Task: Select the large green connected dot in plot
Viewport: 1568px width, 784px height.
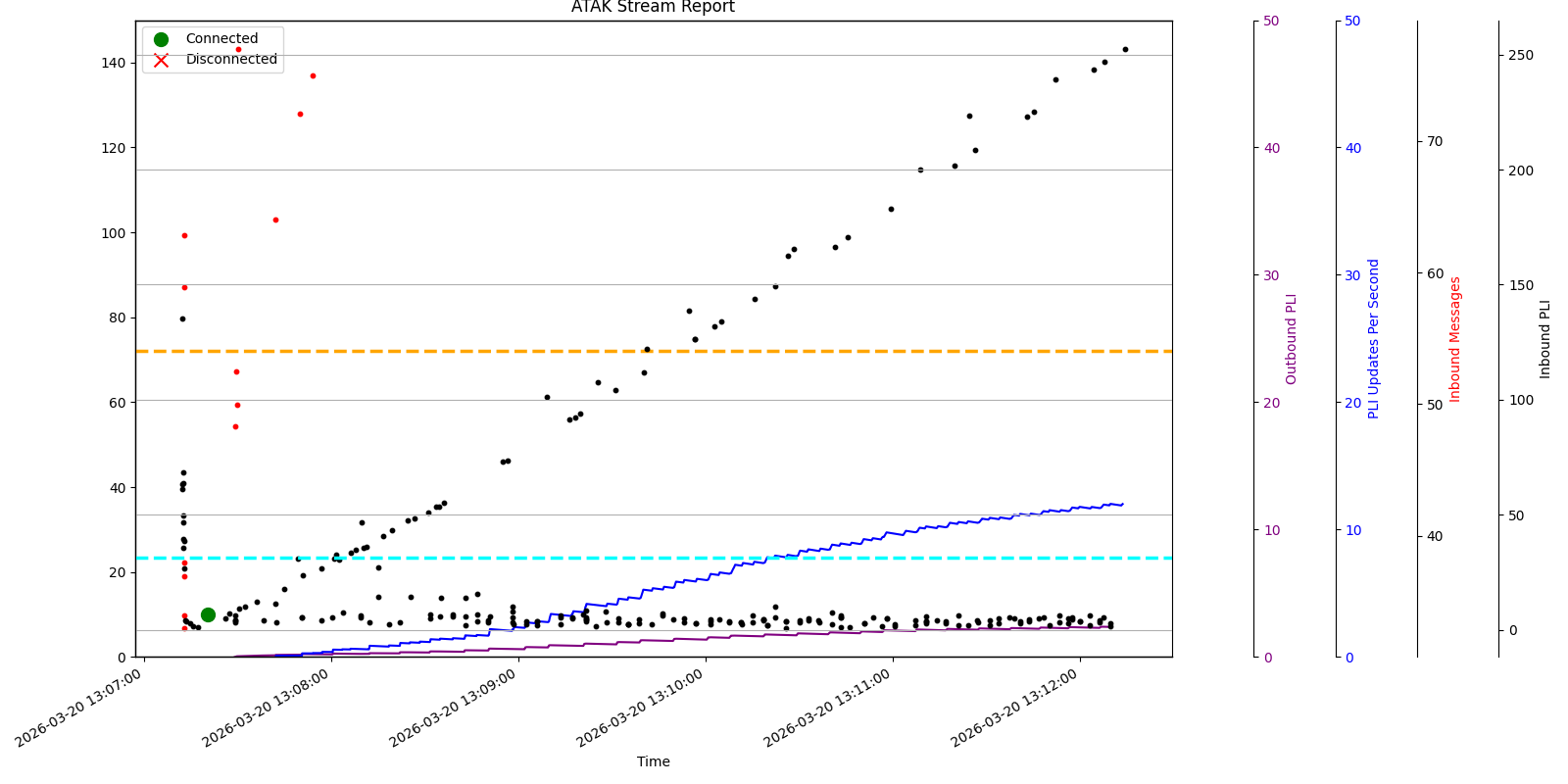Action: (x=208, y=614)
